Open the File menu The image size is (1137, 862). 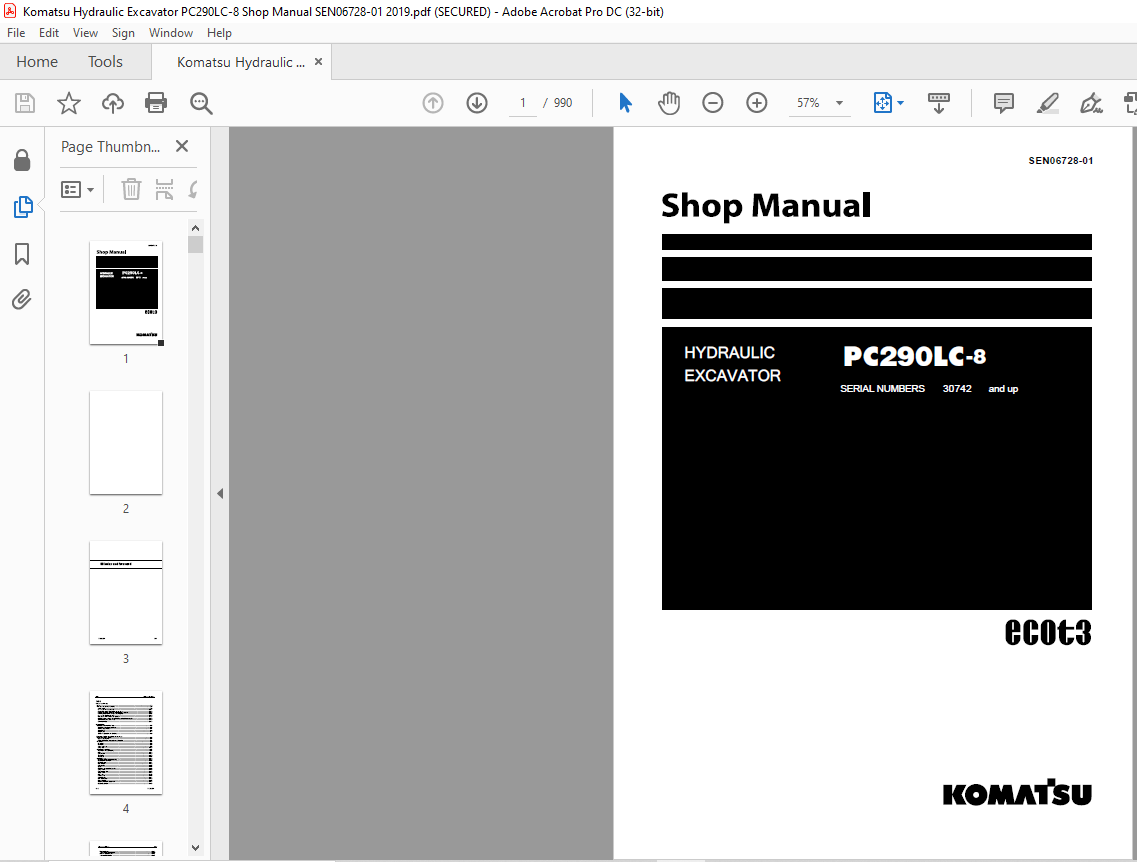point(16,33)
